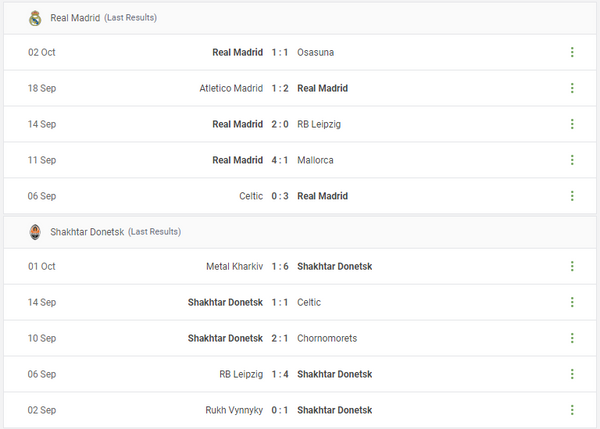Open three-dot menu for Celtic vs Real Madrid
The width and height of the screenshot is (600, 429).
(572, 196)
